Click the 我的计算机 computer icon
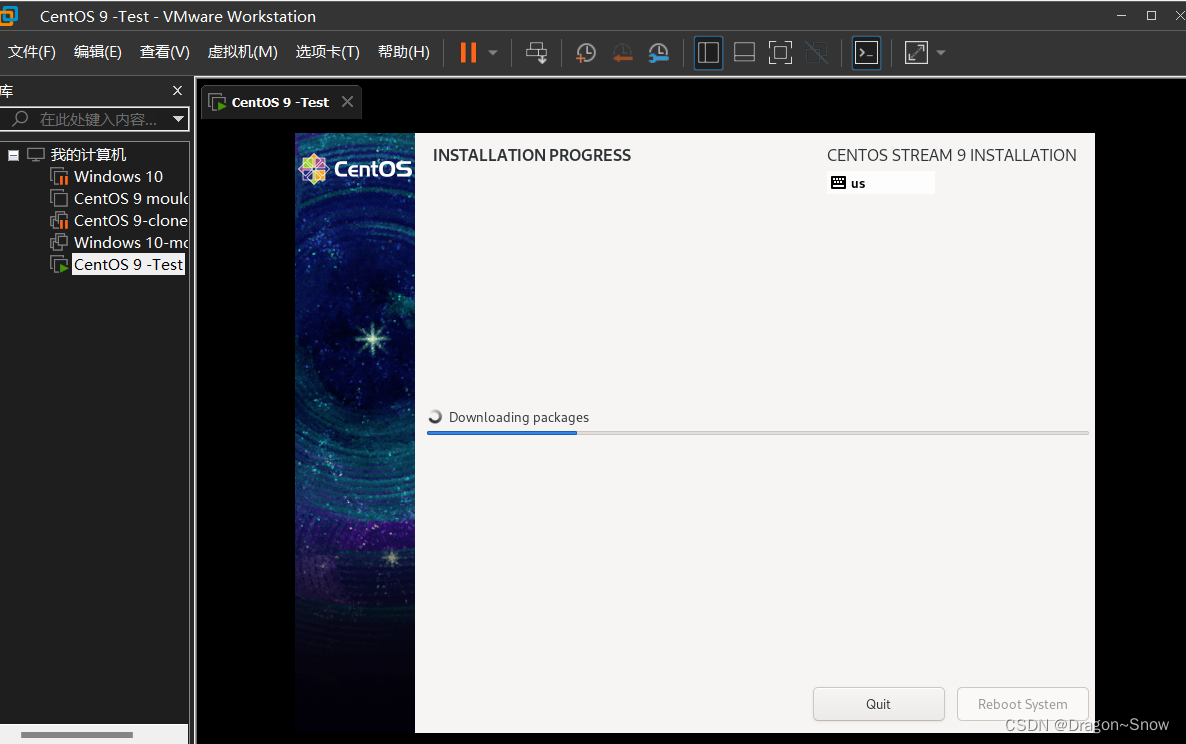This screenshot has height=744, width=1186. [x=36, y=155]
